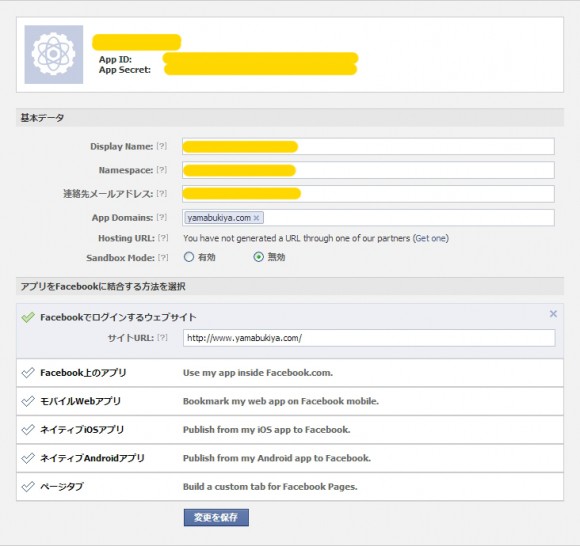
Task: Click the アプリをFacebookに結合する方法を選択 header
Action: point(290,286)
